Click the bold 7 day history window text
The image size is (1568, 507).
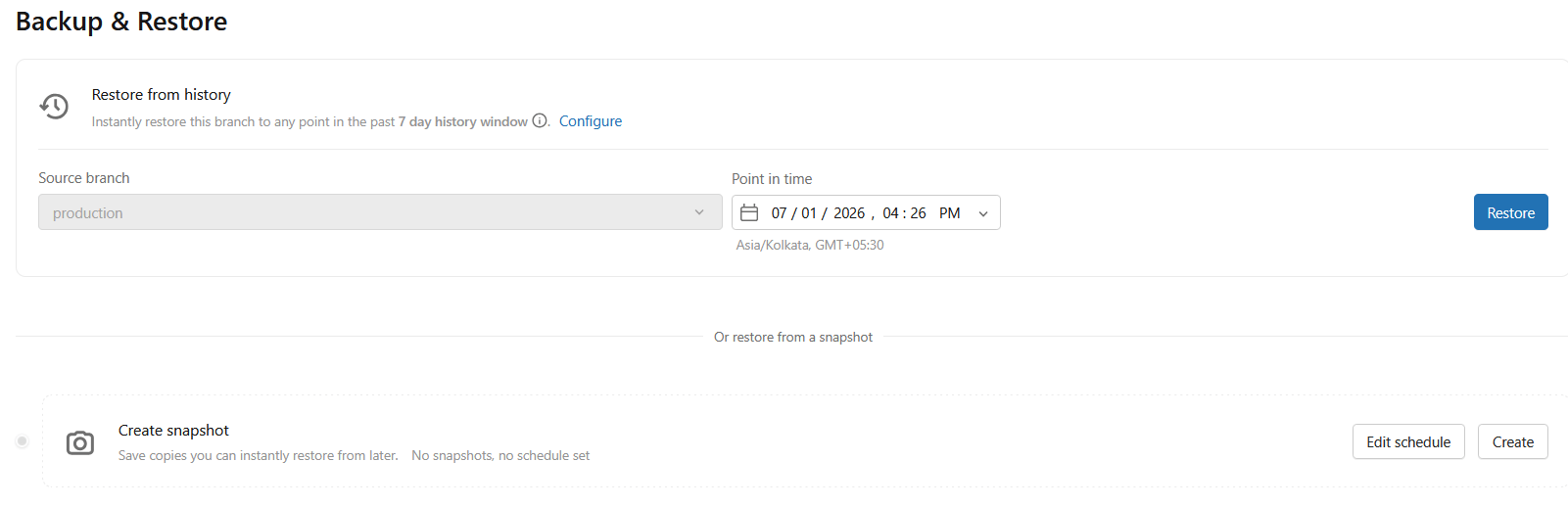(x=463, y=122)
